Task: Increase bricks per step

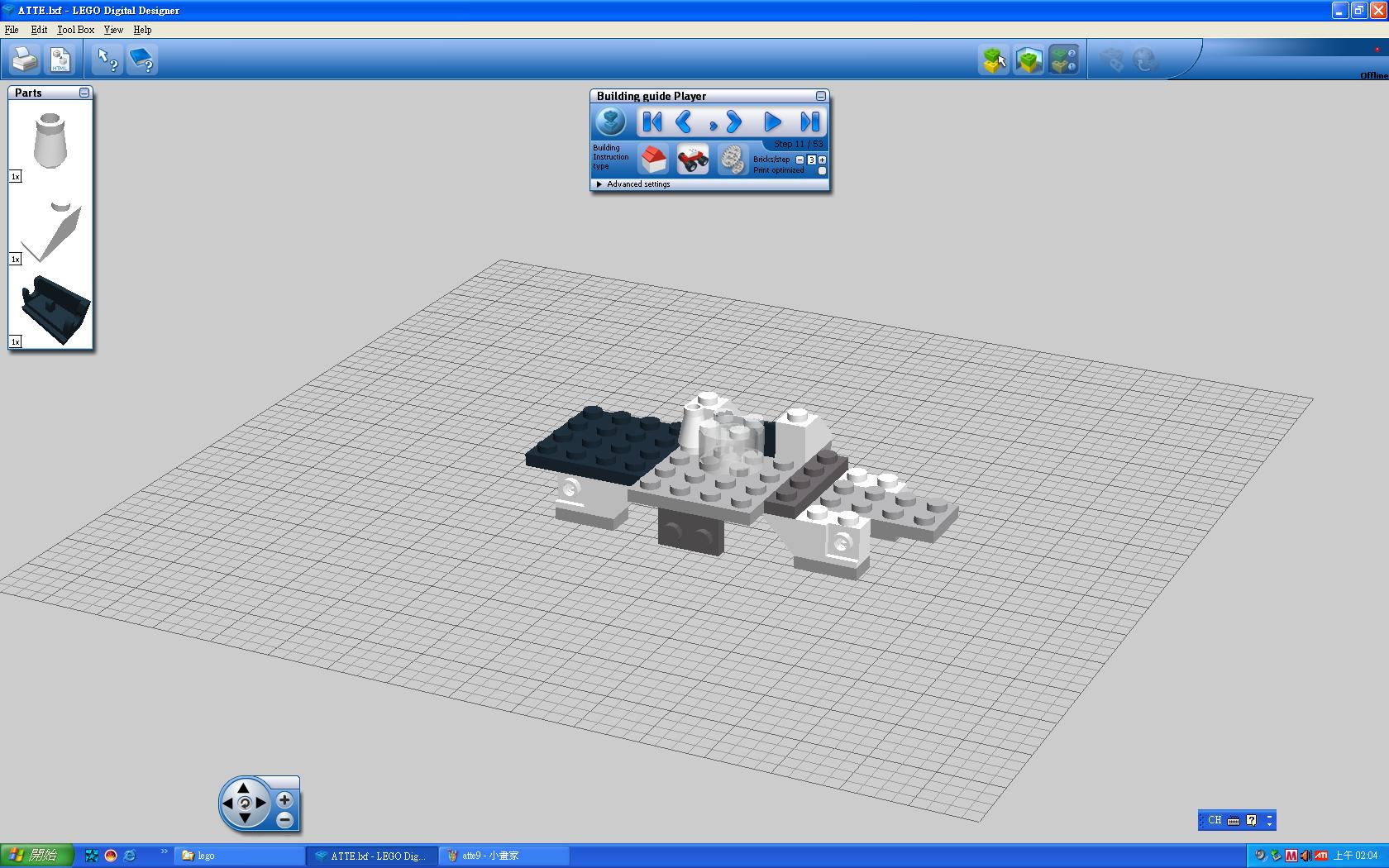Action: click(x=822, y=160)
